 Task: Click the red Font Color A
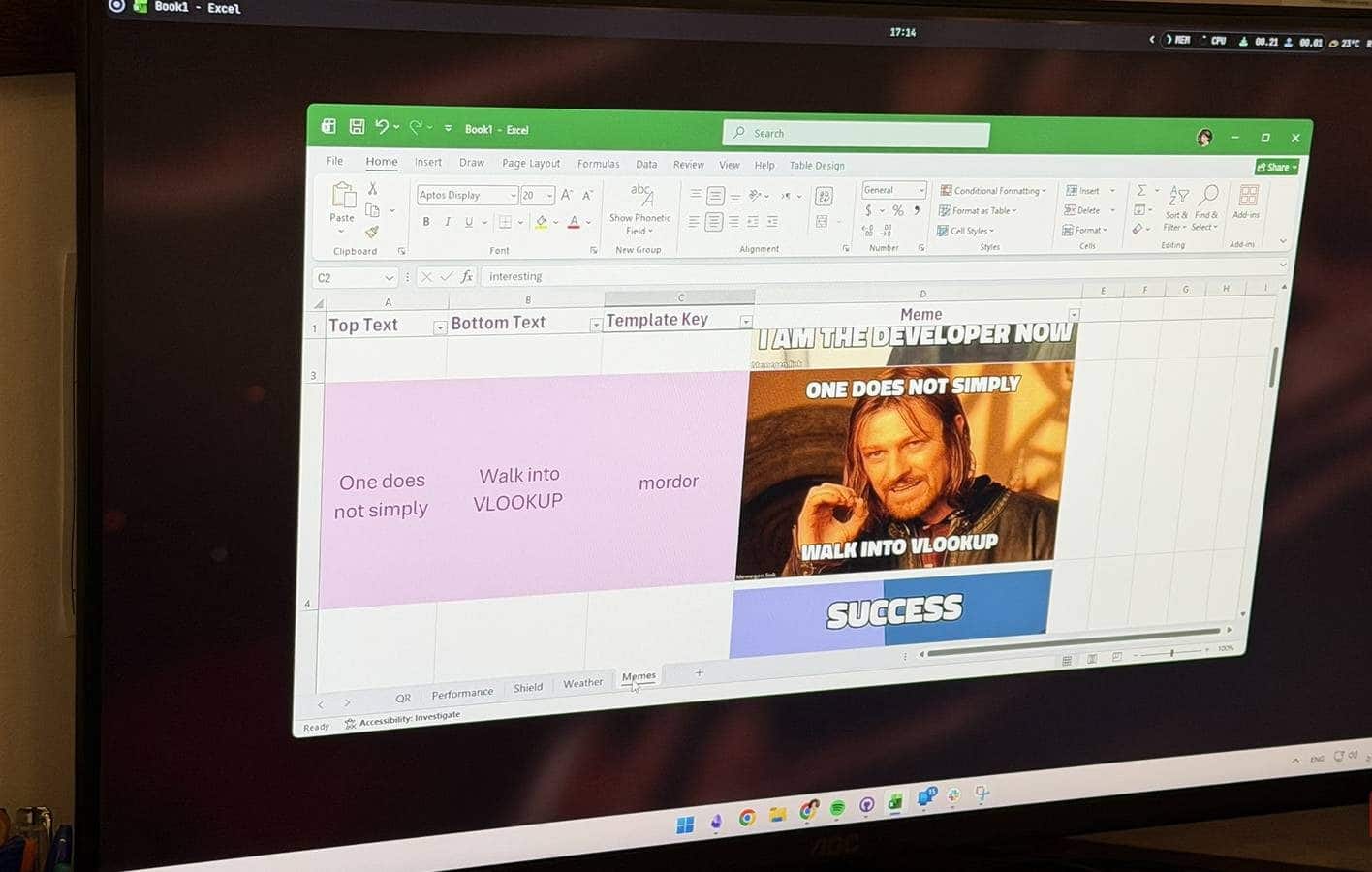point(574,222)
